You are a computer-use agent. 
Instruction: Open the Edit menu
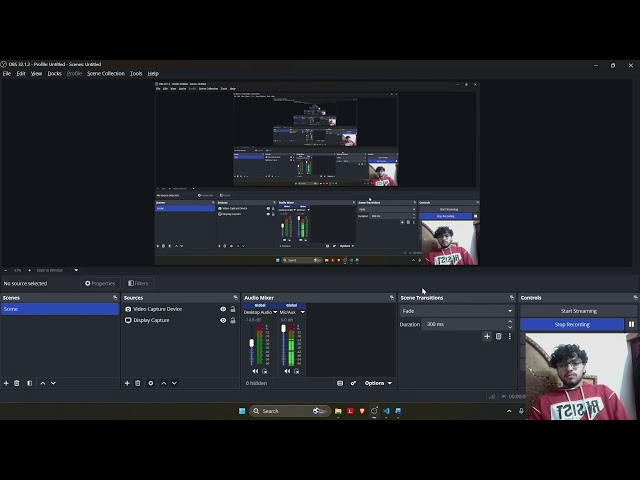click(x=21, y=73)
